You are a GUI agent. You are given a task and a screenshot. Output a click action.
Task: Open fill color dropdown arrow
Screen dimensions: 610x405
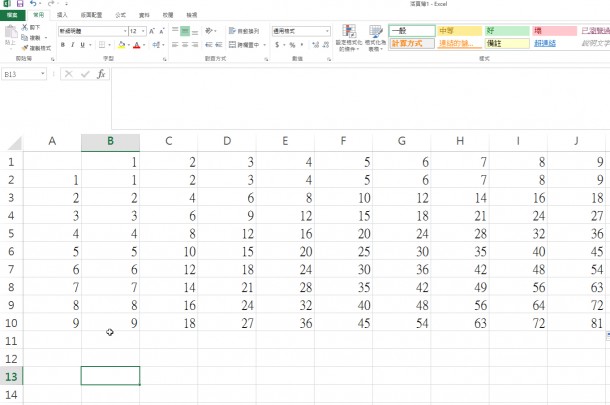(x=129, y=45)
